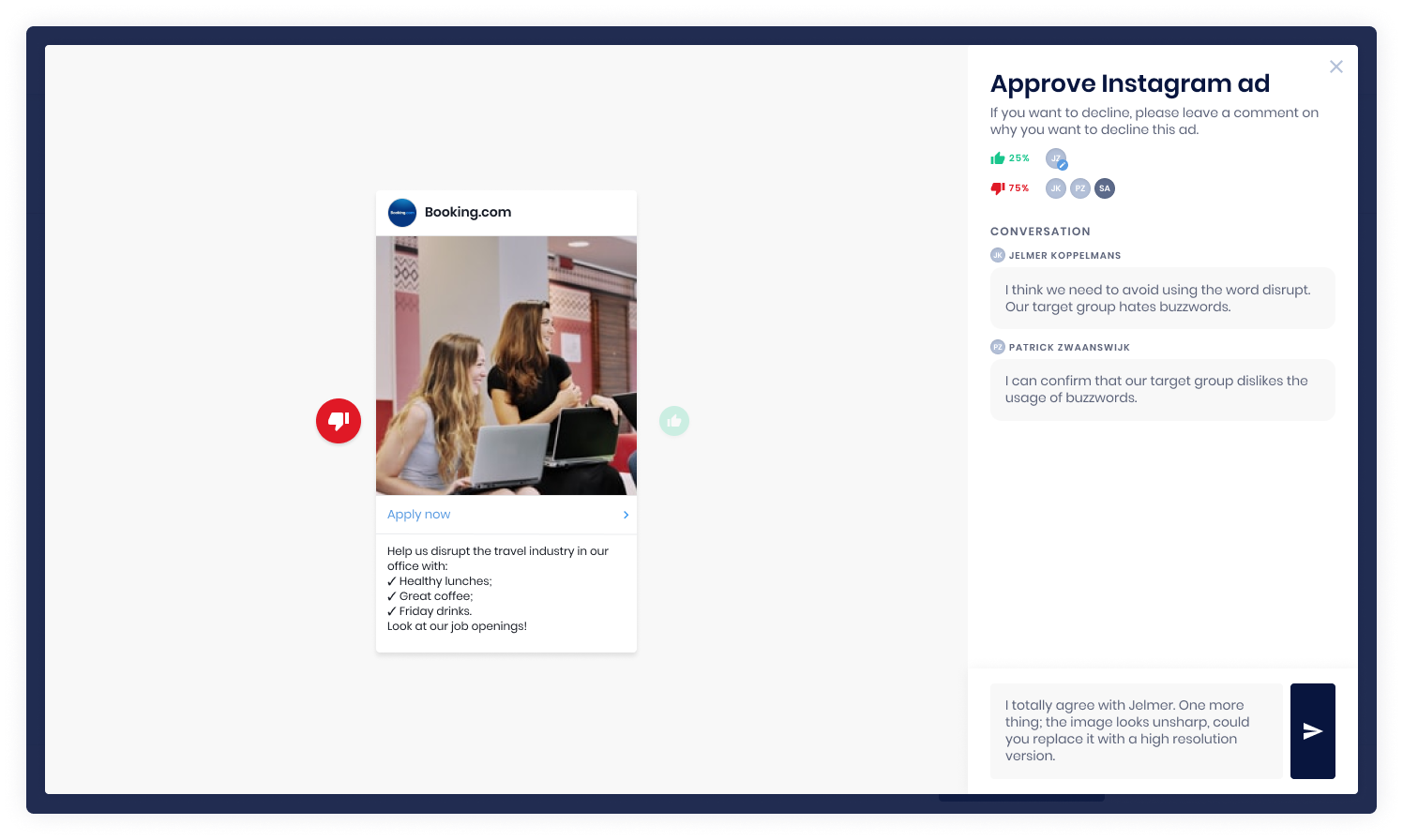Click the ad photo of two women
The height and width of the screenshot is (840, 1403).
click(506, 366)
